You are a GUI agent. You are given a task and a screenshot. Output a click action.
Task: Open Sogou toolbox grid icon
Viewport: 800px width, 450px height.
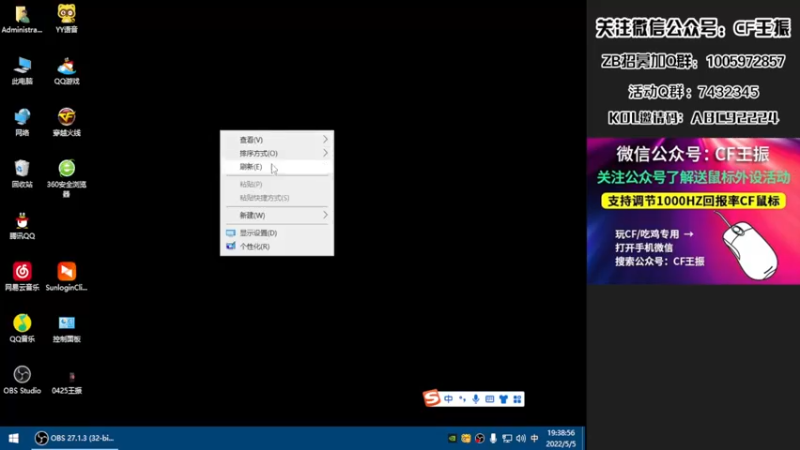coord(517,399)
